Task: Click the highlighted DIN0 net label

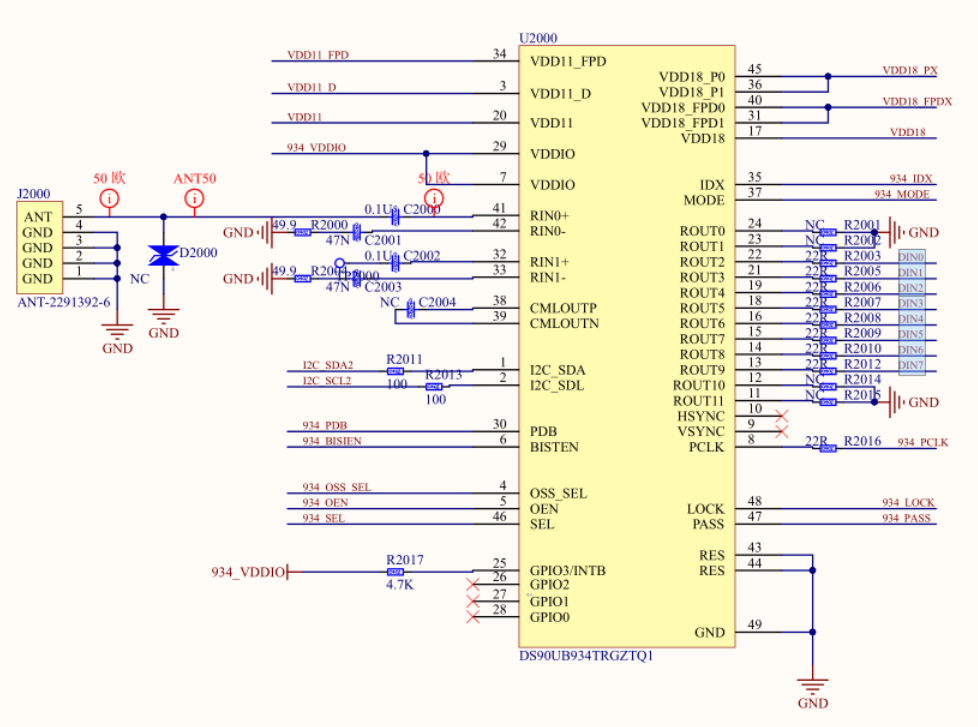Action: click(911, 257)
